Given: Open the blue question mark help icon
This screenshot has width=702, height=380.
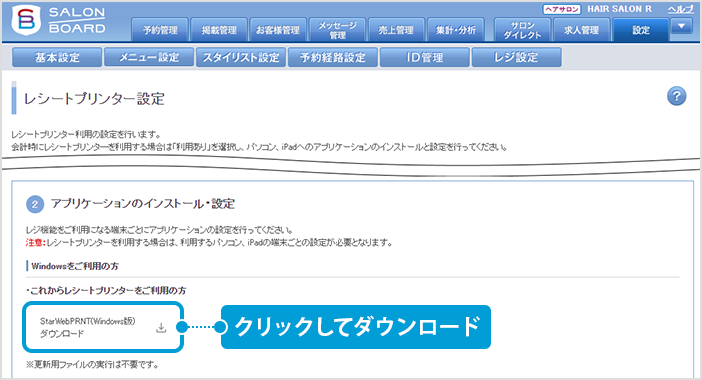Looking at the screenshot, I should [676, 96].
